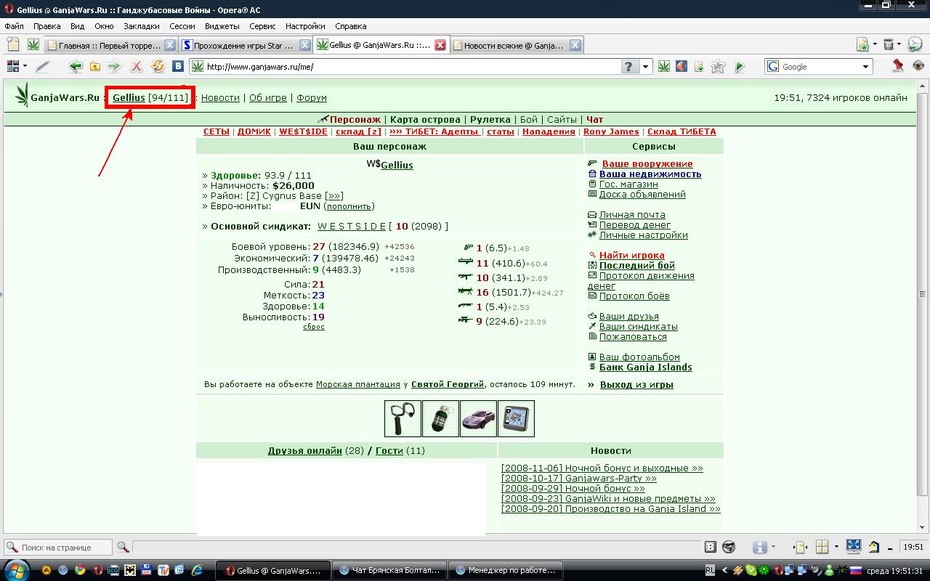Click the blue B icon beside the address bar
Screen dimensions: 930x581
pyautogui.click(x=178, y=66)
